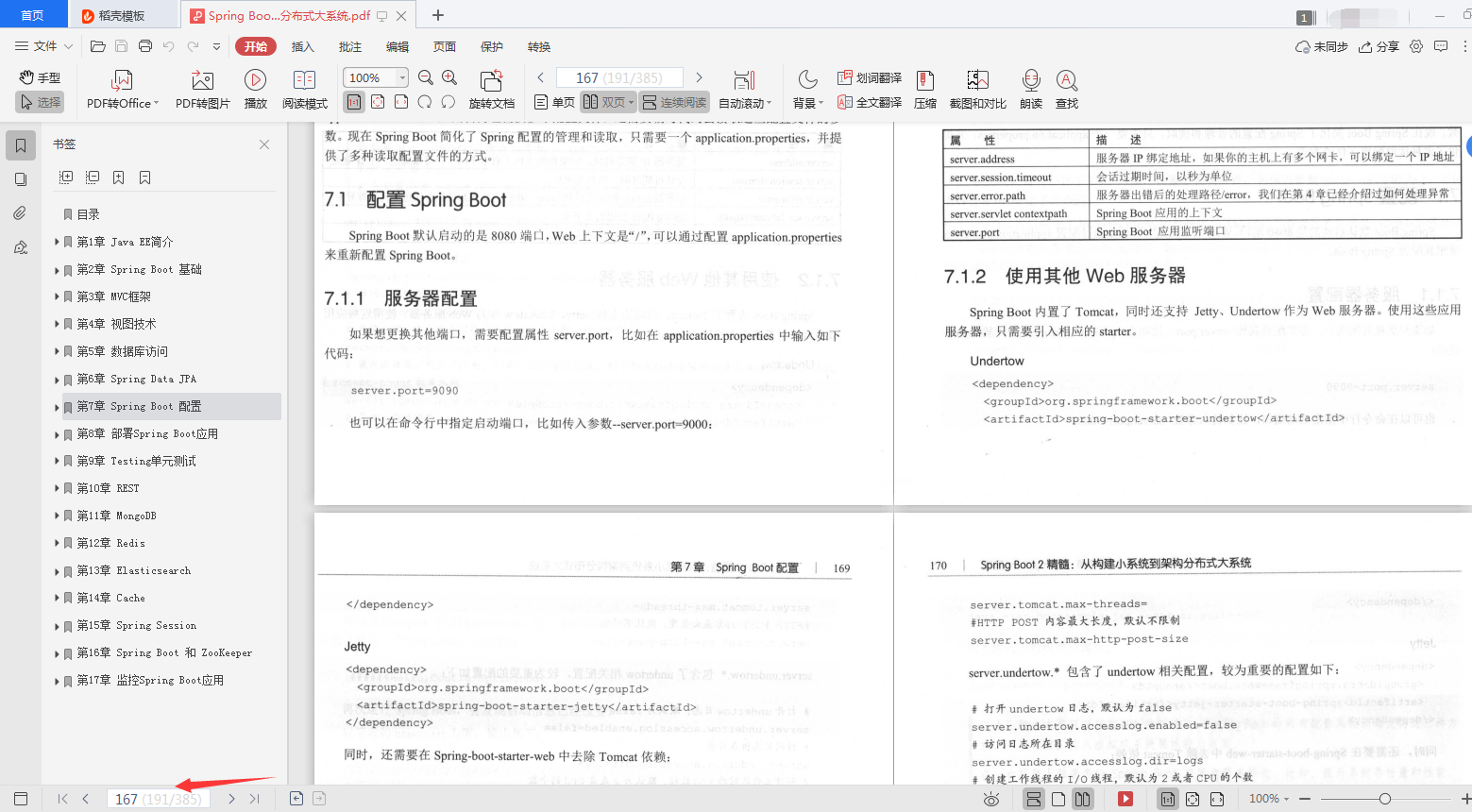Go to previous page using ribbon arrow
Viewport: 1472px width, 812px height.
(x=540, y=77)
